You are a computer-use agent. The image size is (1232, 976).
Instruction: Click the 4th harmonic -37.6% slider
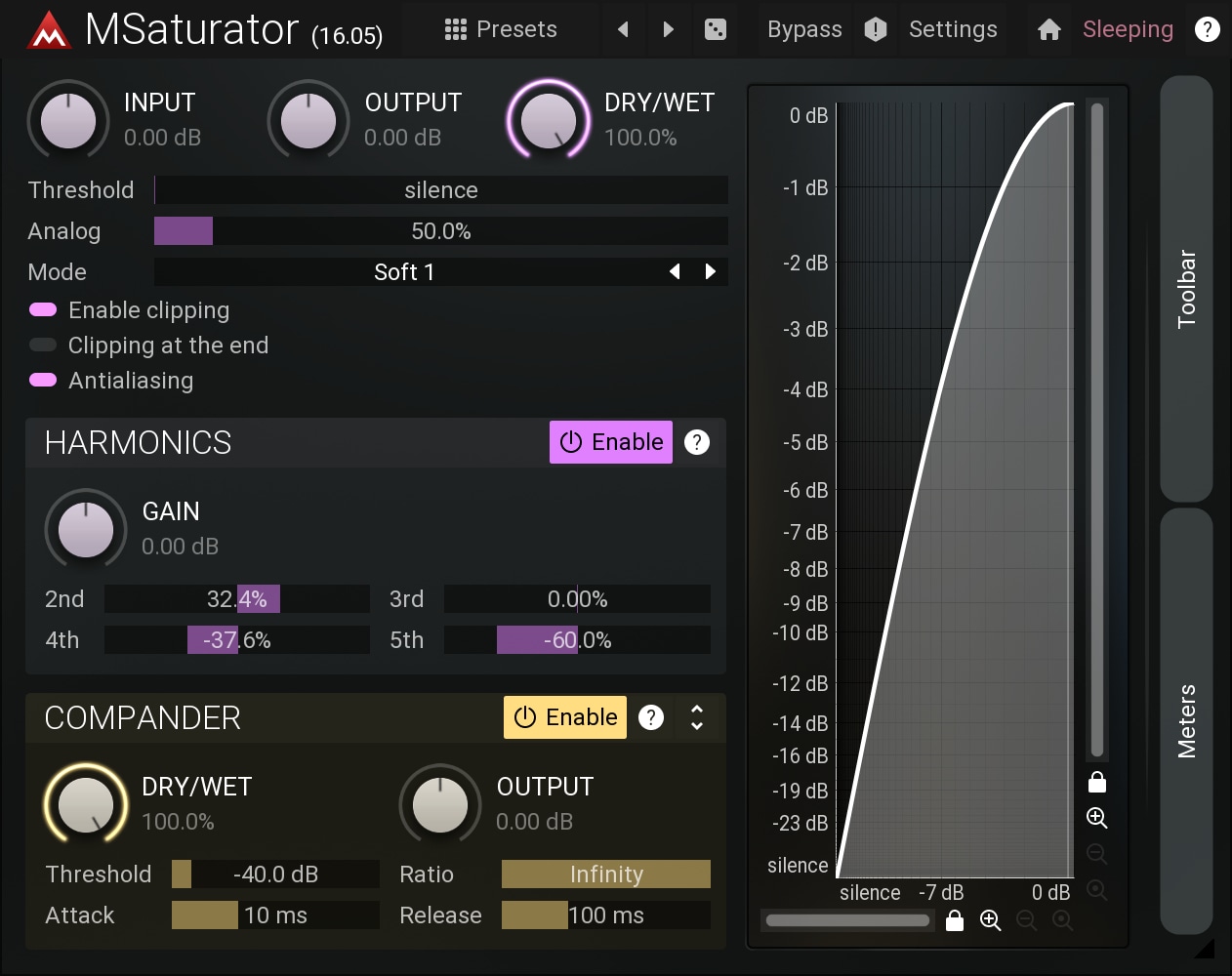(x=237, y=640)
